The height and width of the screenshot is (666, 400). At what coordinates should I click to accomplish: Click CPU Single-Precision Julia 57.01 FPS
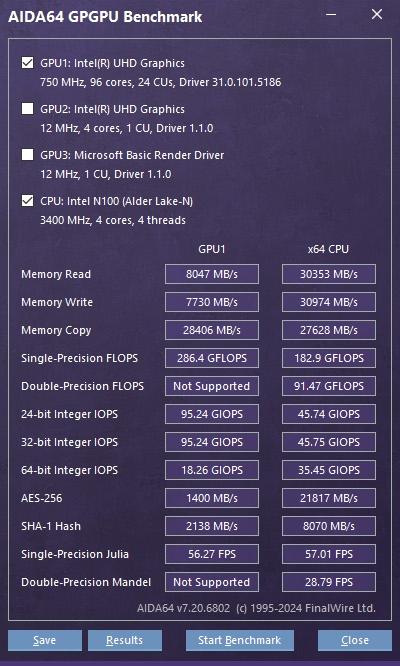click(329, 554)
